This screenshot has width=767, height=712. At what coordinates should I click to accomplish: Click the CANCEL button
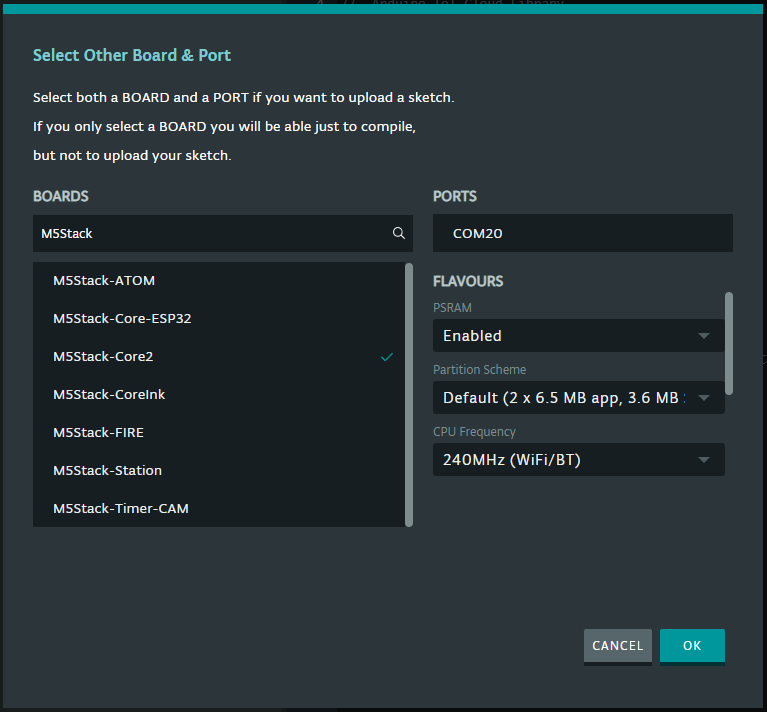coord(618,646)
